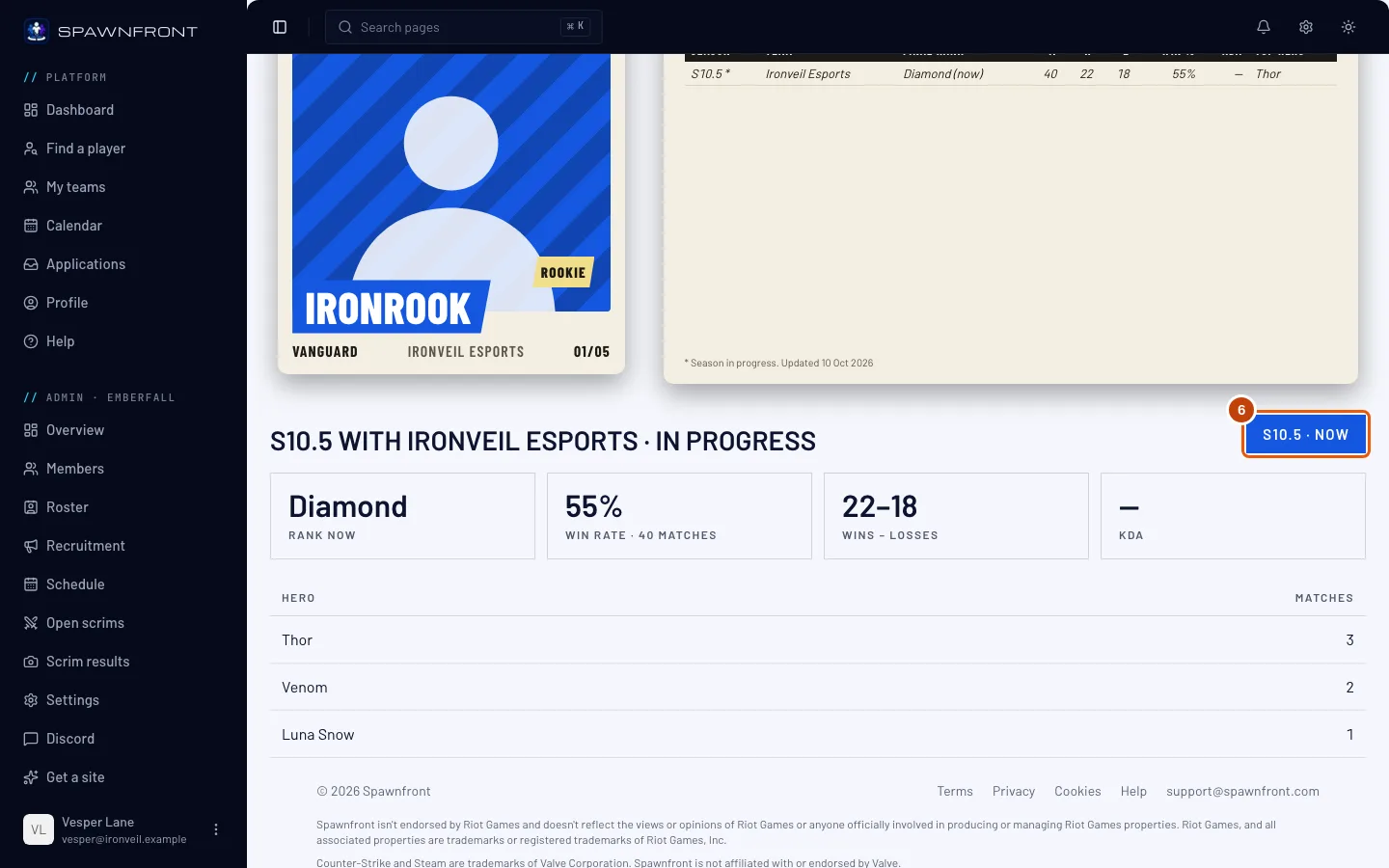Toggle the sidebar panel icon
The image size is (1389, 868).
tap(280, 27)
